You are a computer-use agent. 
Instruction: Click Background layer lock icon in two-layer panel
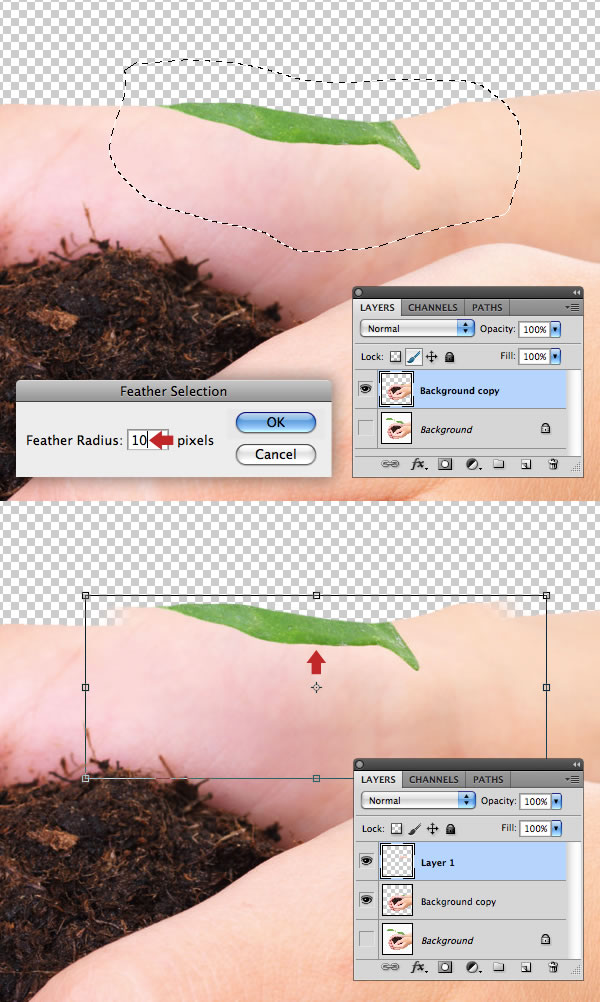[546, 429]
